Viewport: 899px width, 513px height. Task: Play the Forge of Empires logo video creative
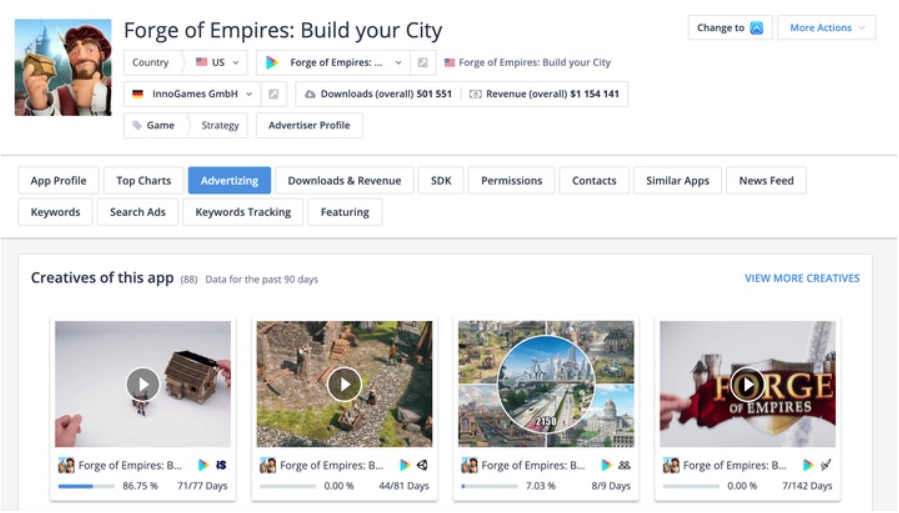747,384
